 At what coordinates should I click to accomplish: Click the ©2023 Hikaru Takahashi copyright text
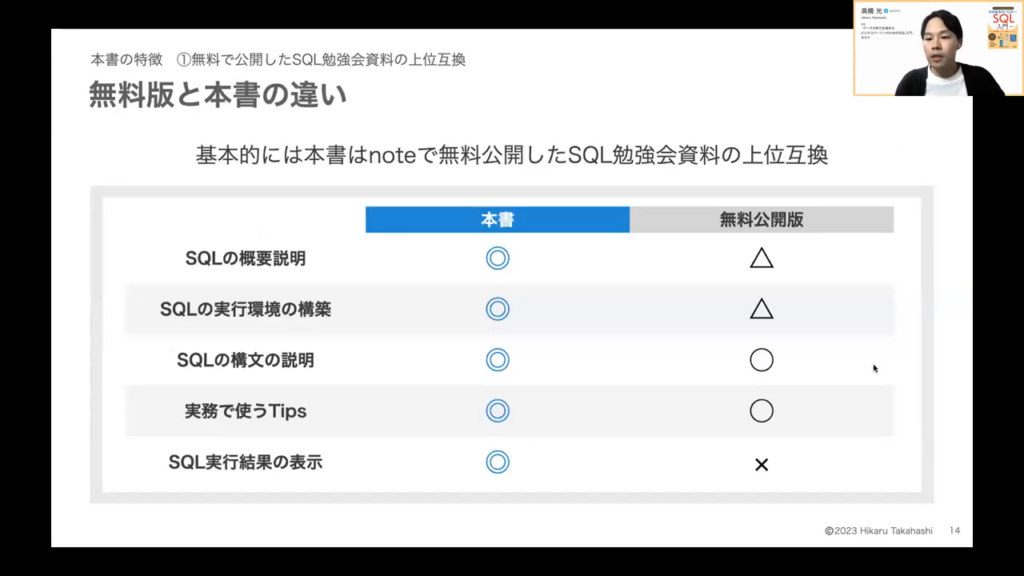pos(878,531)
